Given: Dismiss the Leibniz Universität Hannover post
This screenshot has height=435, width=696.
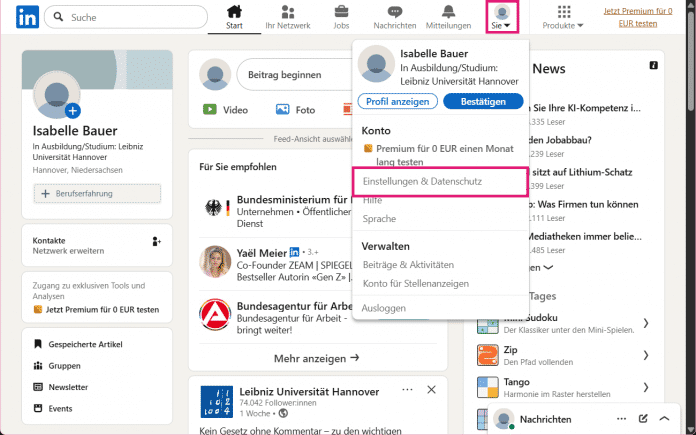Looking at the screenshot, I should coord(431,389).
